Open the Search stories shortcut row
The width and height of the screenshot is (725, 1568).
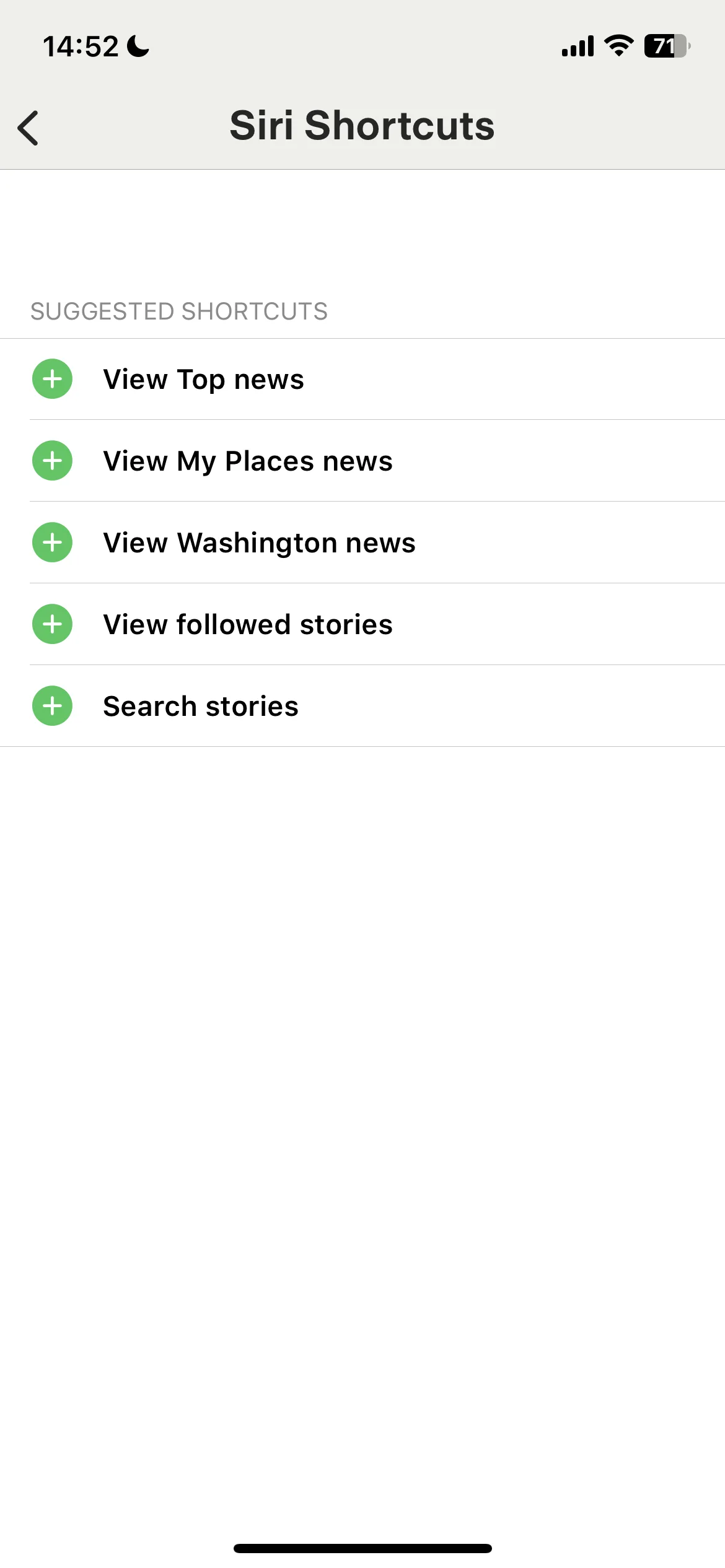coord(362,706)
